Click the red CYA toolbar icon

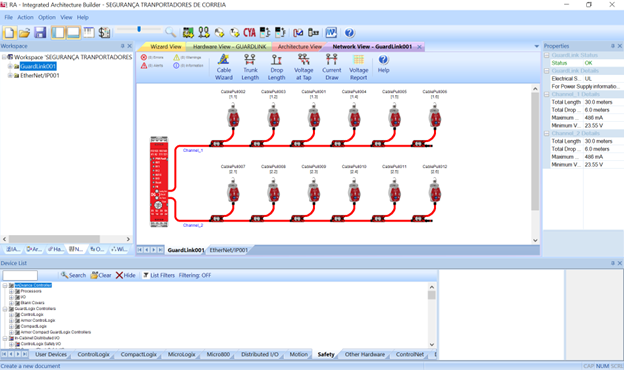(250, 33)
